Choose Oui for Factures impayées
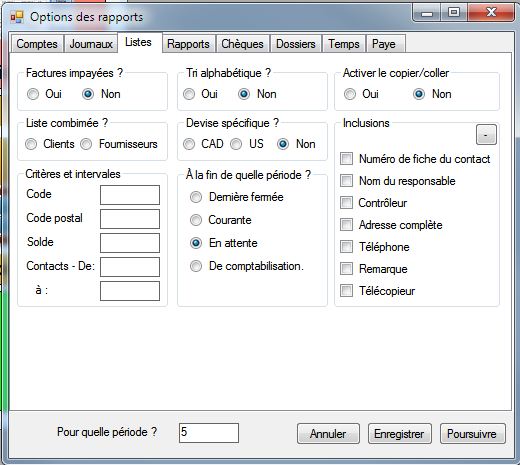This screenshot has width=520, height=465. click(33, 94)
